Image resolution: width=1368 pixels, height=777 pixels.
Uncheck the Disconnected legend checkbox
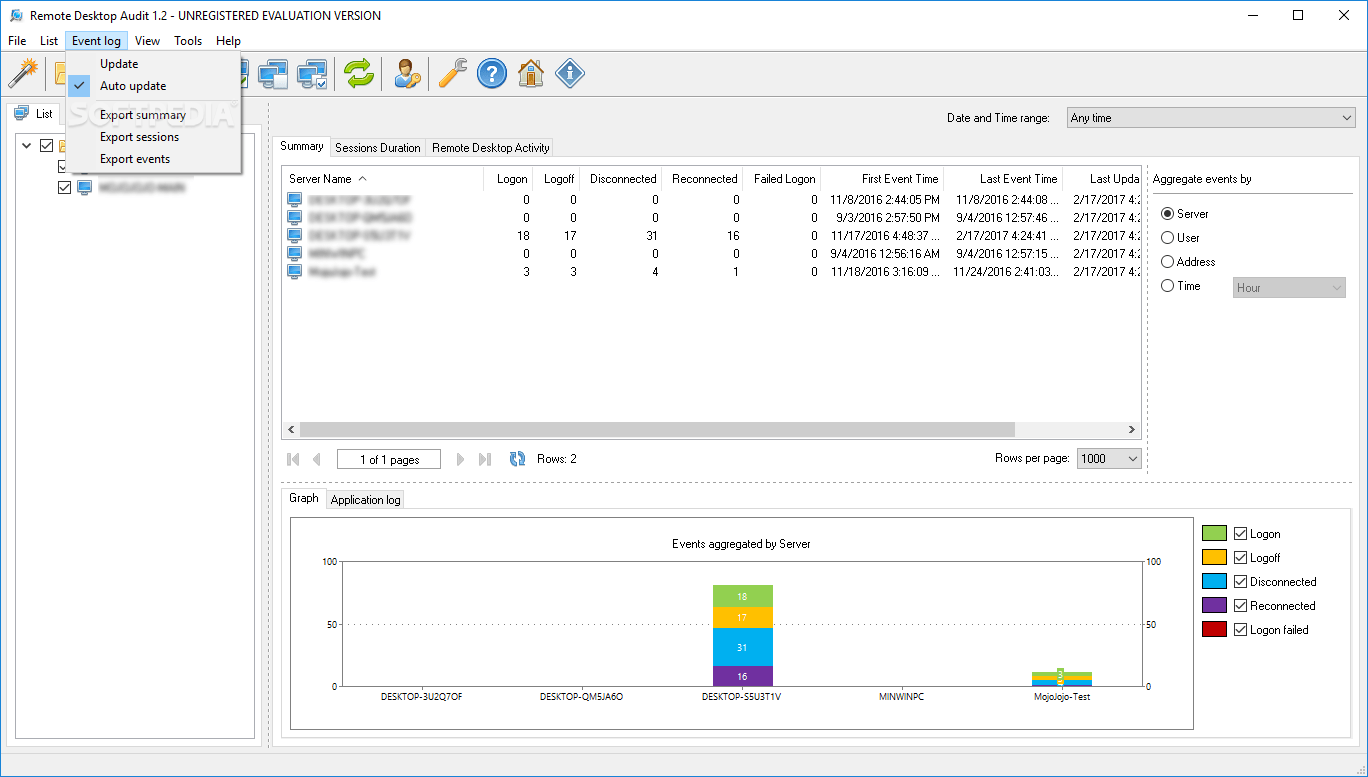[1241, 580]
